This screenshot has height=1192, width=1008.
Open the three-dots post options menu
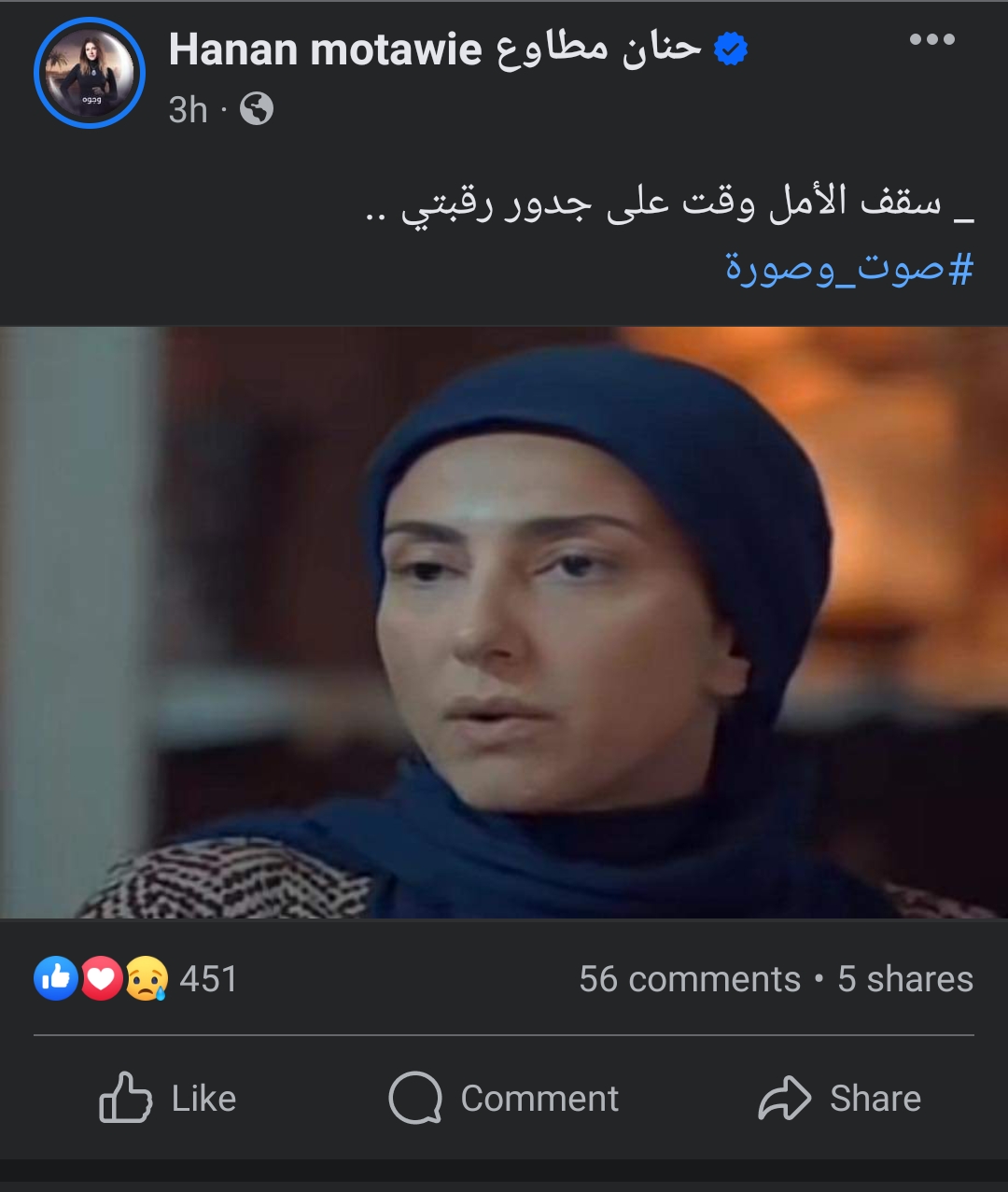coord(931,39)
